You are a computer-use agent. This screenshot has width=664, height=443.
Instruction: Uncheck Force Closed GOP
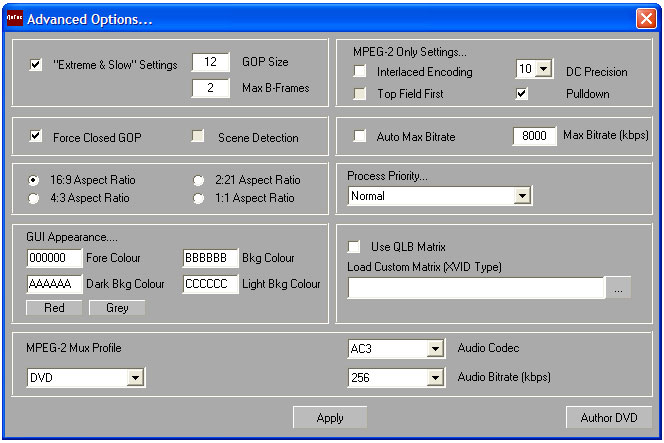pos(36,136)
